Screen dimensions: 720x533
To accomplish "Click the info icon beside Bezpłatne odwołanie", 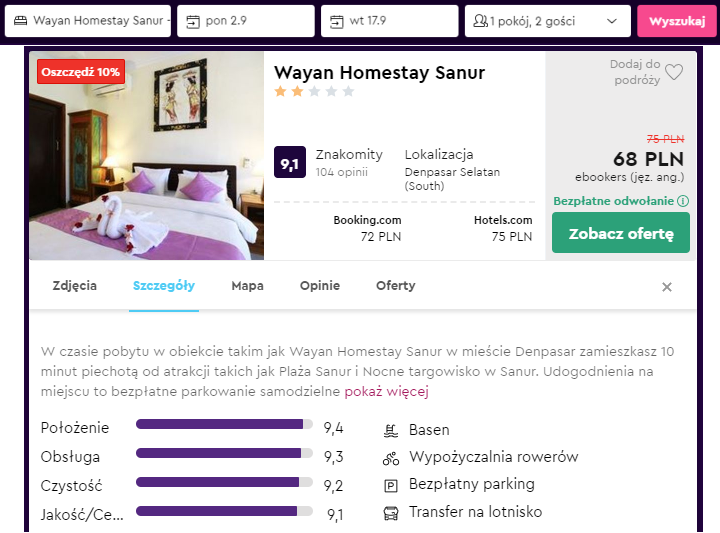I will (683, 201).
